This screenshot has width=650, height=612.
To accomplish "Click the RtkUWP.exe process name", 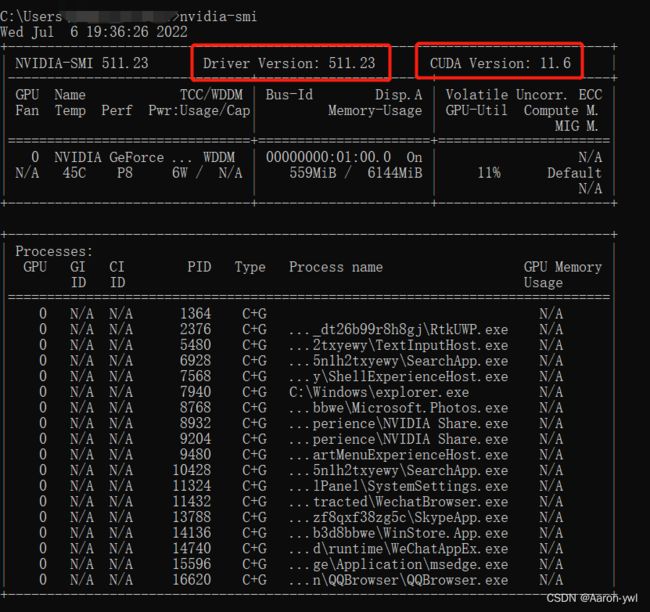I will click(398, 329).
